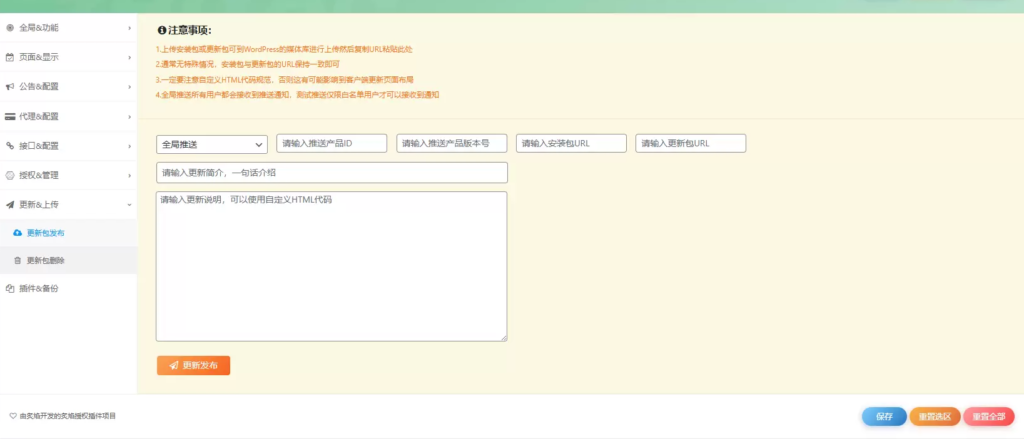Screen dimensions: 1024x439
Task: Expand the 页面&显示 menu chevron
Action: click(x=129, y=57)
